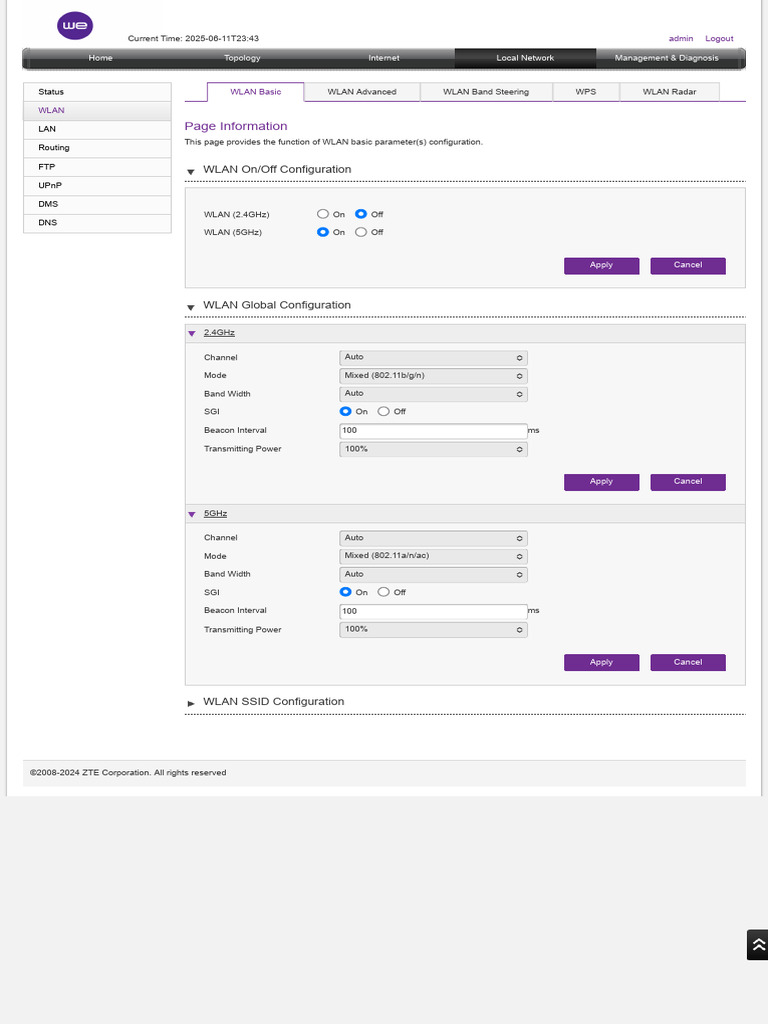768x1024 pixels.
Task: Set 2.4GHz SGI to Off
Action: coord(383,411)
